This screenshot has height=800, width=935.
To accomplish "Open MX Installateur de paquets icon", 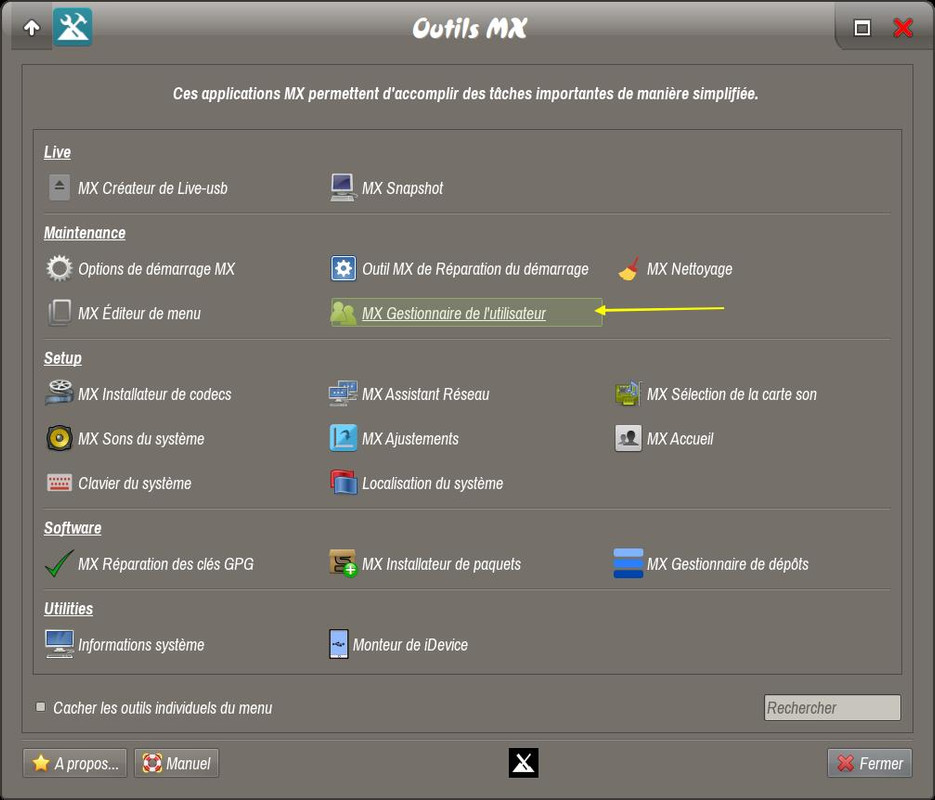I will pos(343,563).
